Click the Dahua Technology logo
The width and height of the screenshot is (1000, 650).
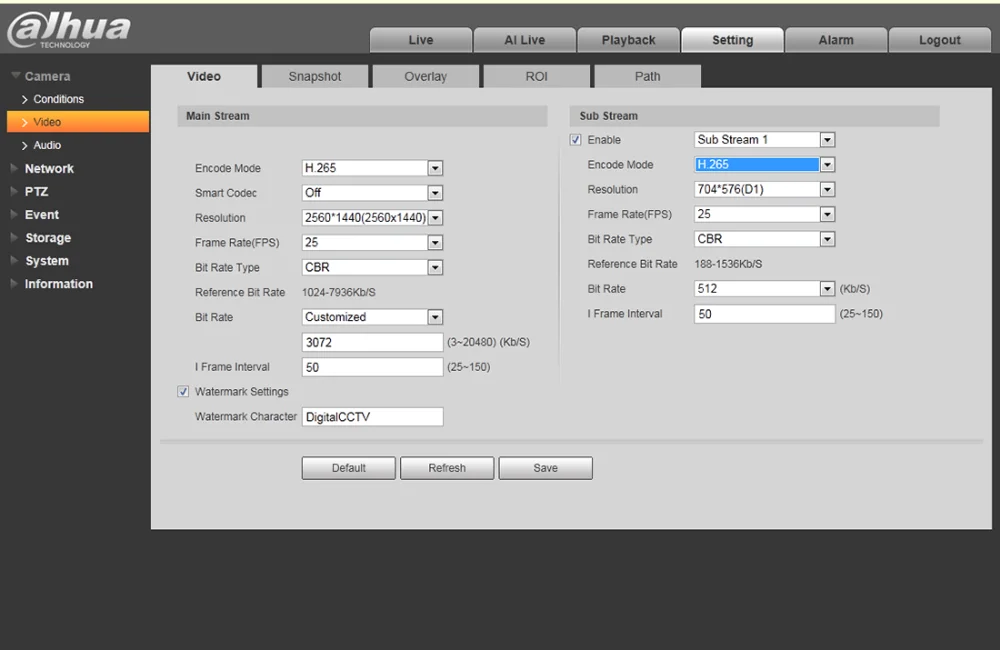(x=69, y=29)
